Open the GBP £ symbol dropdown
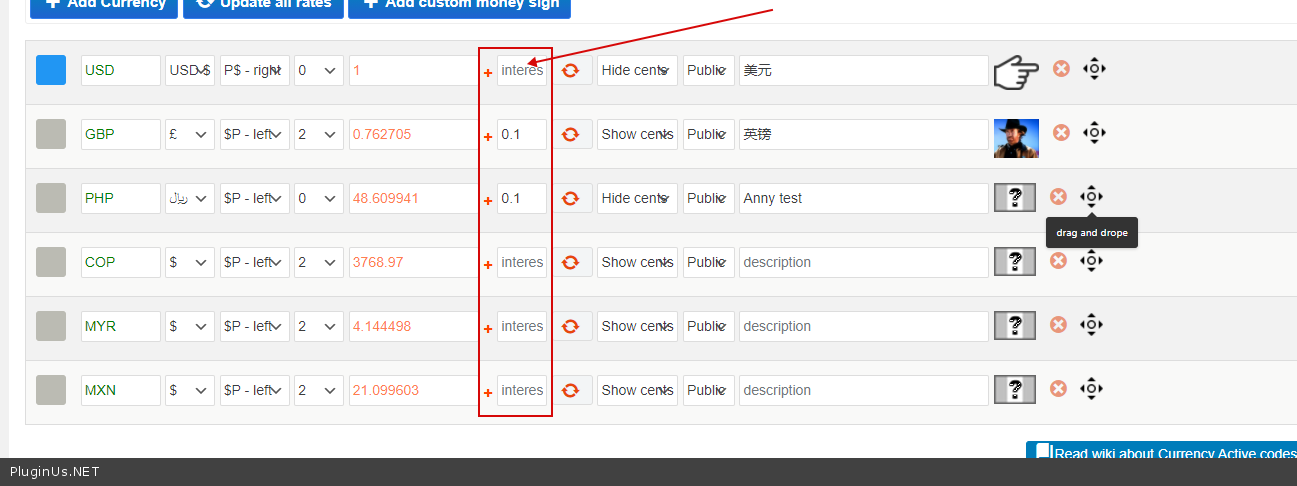This screenshot has width=1297, height=486. coord(190,134)
